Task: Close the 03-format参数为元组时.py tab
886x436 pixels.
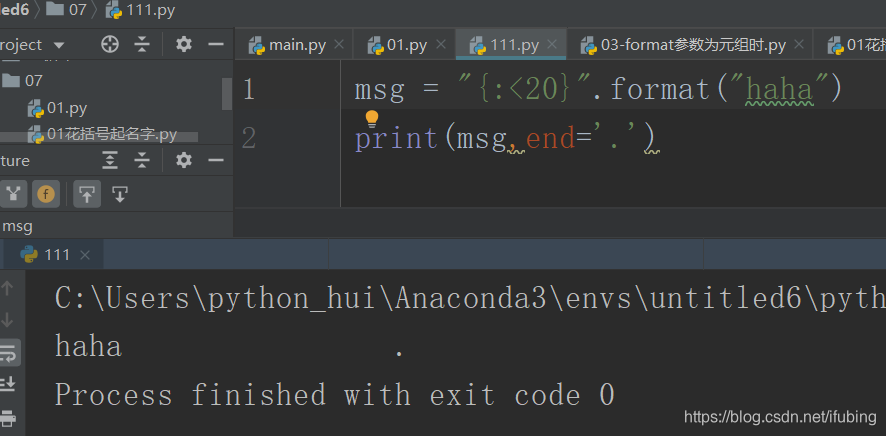Action: [798, 44]
